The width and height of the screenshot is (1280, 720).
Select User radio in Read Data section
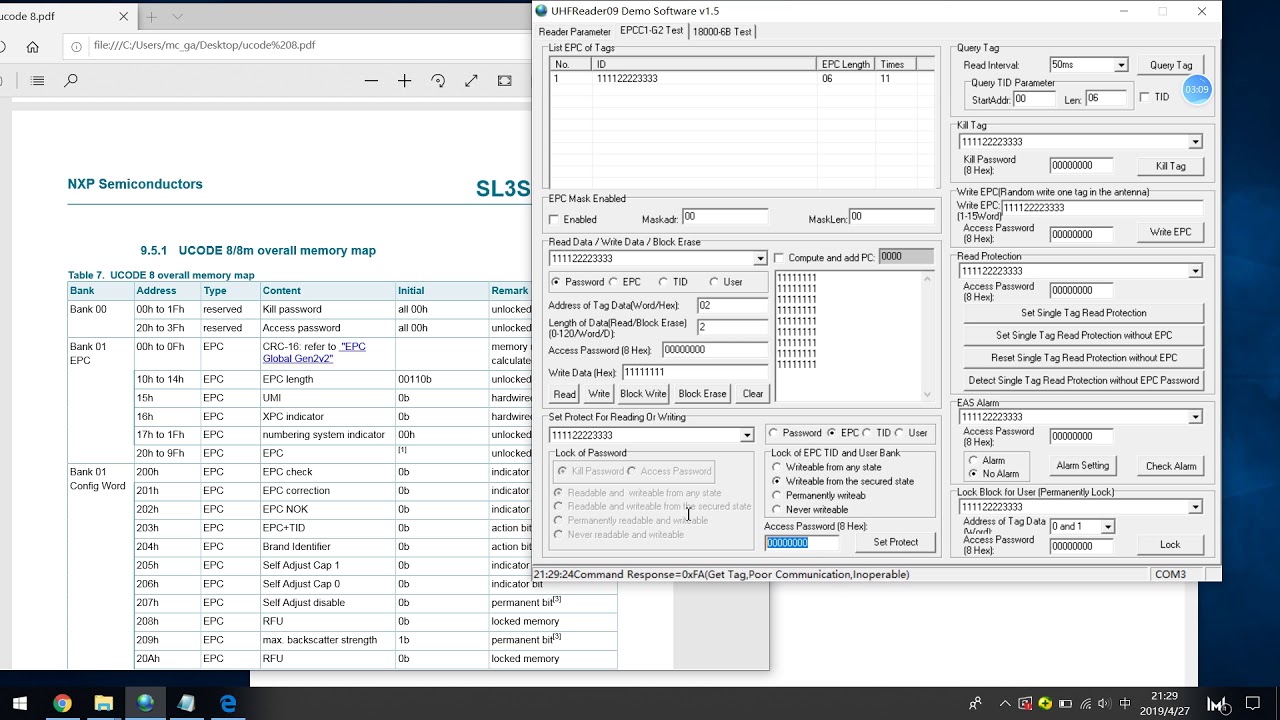pyautogui.click(x=714, y=282)
